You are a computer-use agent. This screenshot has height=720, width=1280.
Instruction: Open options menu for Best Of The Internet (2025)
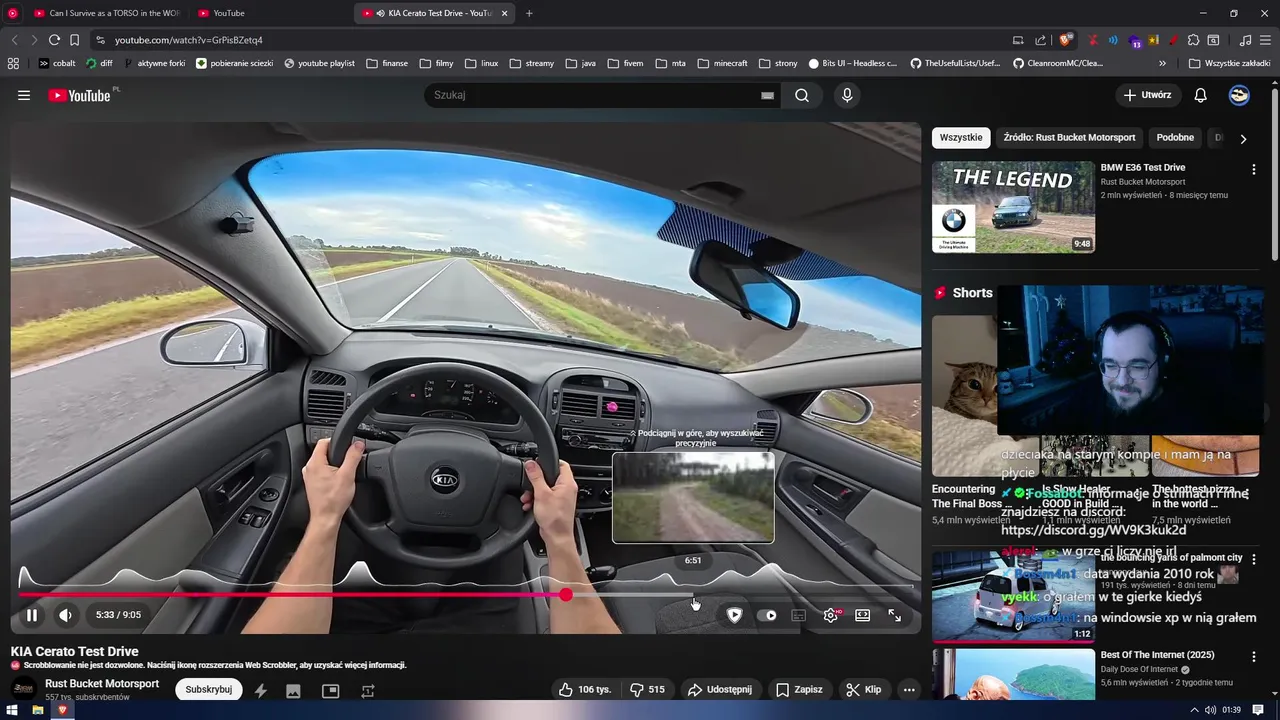point(1253,657)
